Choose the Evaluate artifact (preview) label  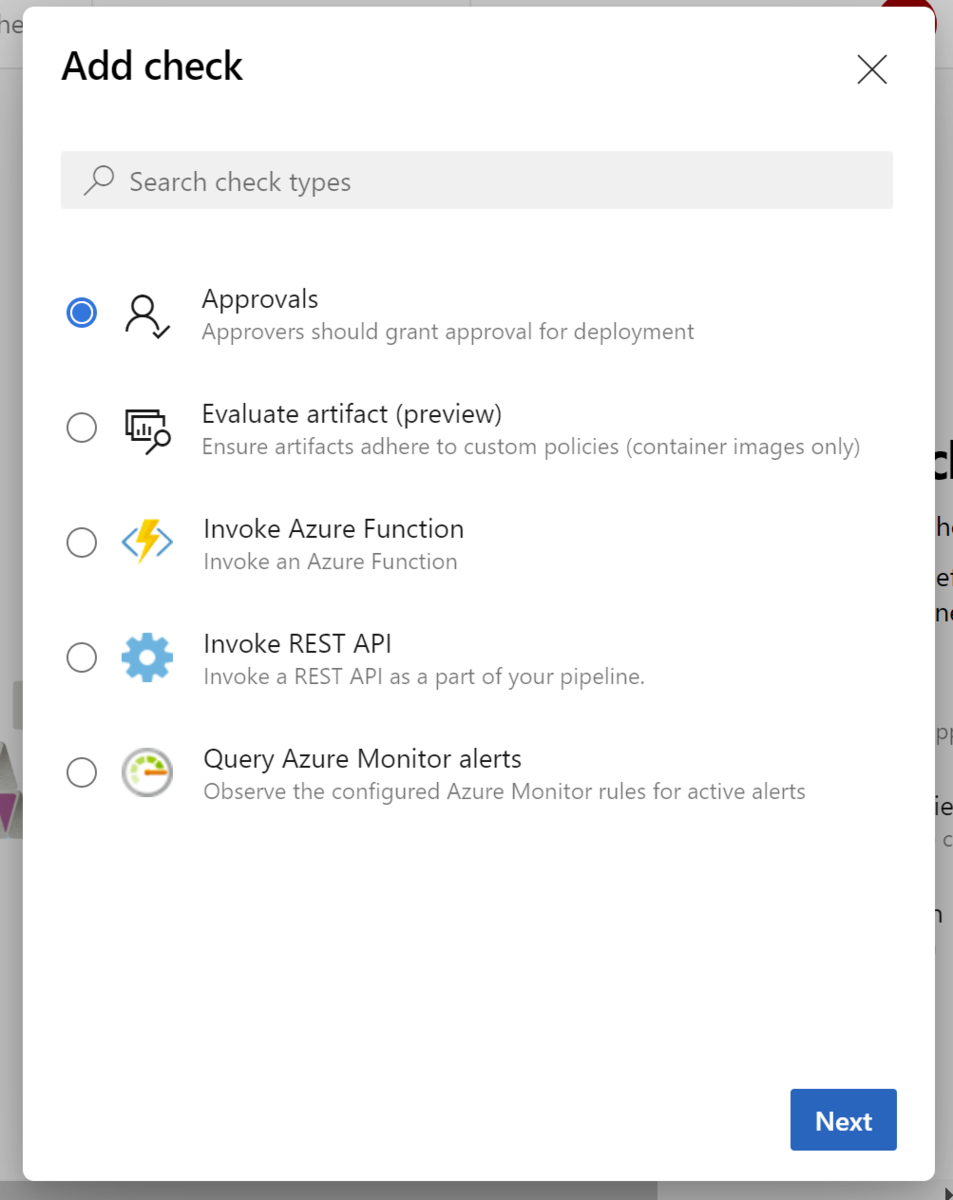pyautogui.click(x=352, y=414)
